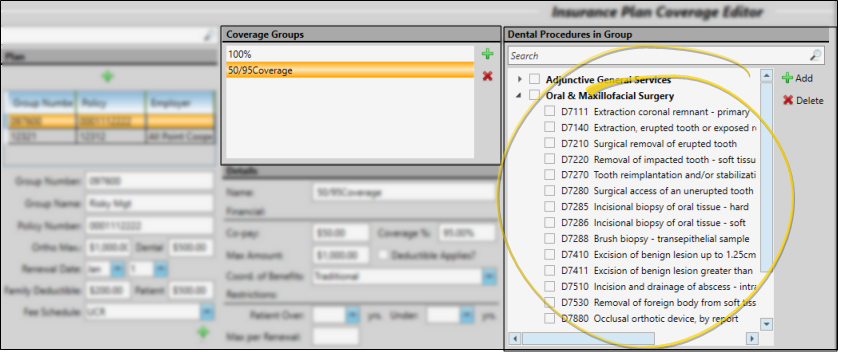Screen dimensions: 849x363
Task: Check D7285 Incisional biopsy - hard
Action: point(550,206)
